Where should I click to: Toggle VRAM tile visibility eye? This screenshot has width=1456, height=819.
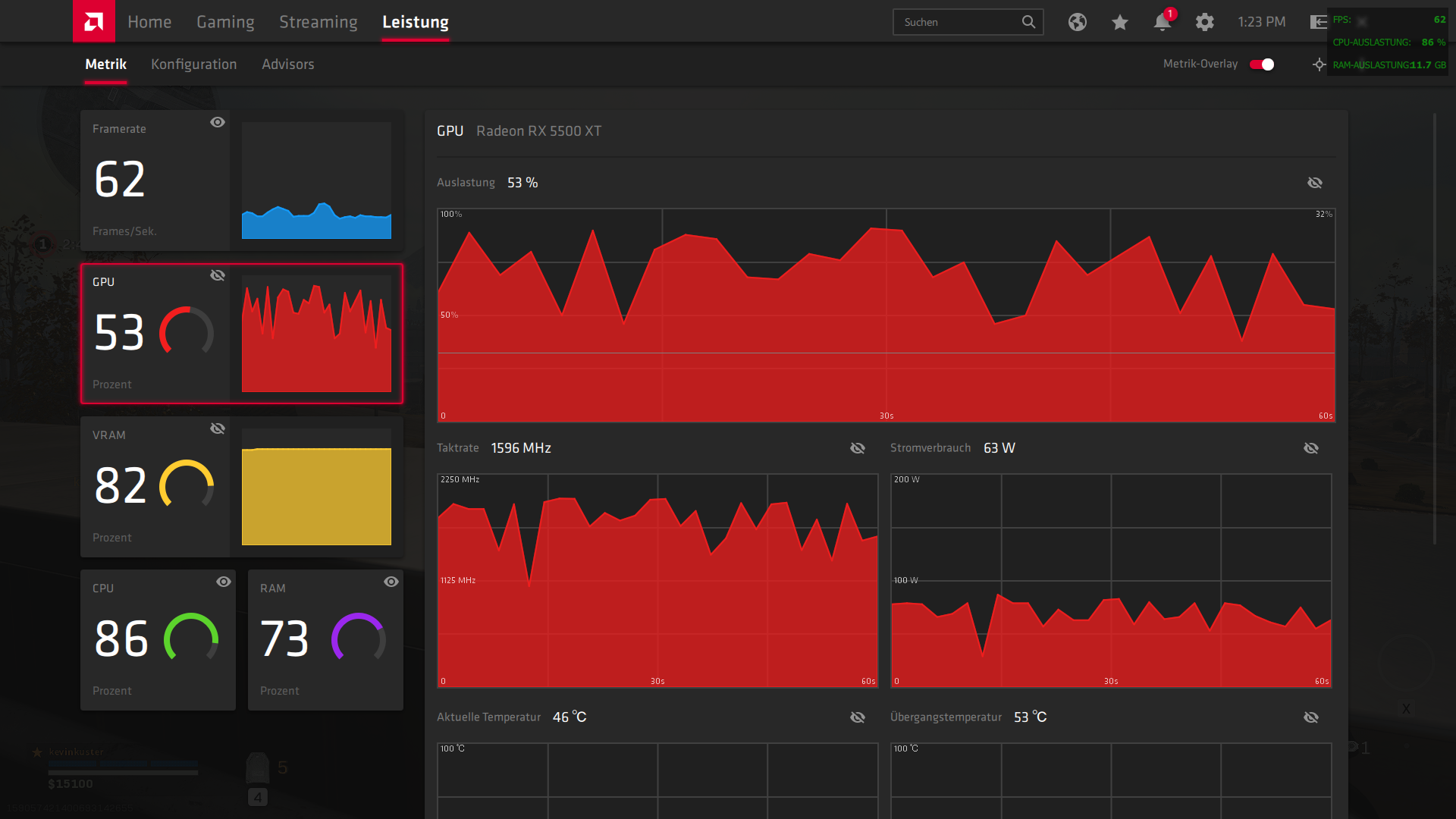click(218, 428)
